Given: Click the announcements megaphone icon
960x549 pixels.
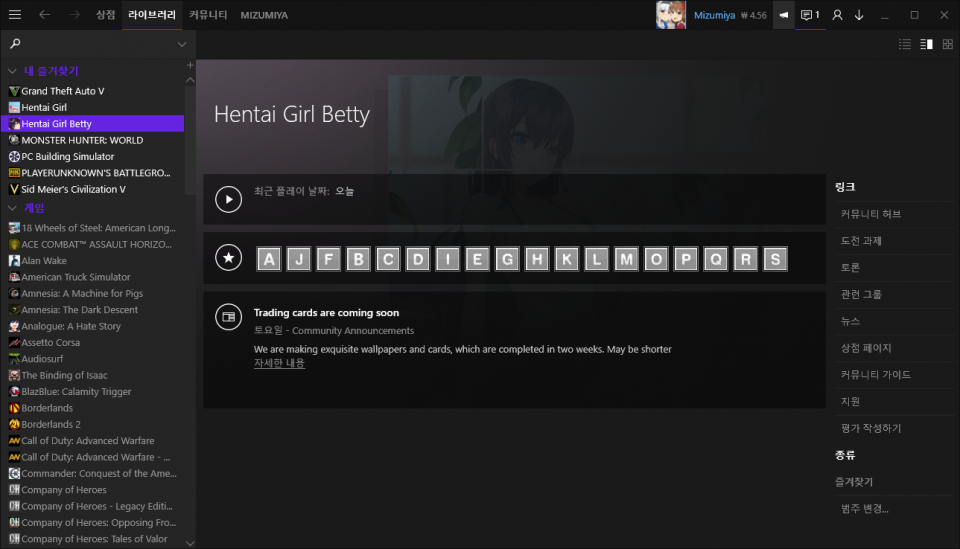Looking at the screenshot, I should tap(784, 15).
